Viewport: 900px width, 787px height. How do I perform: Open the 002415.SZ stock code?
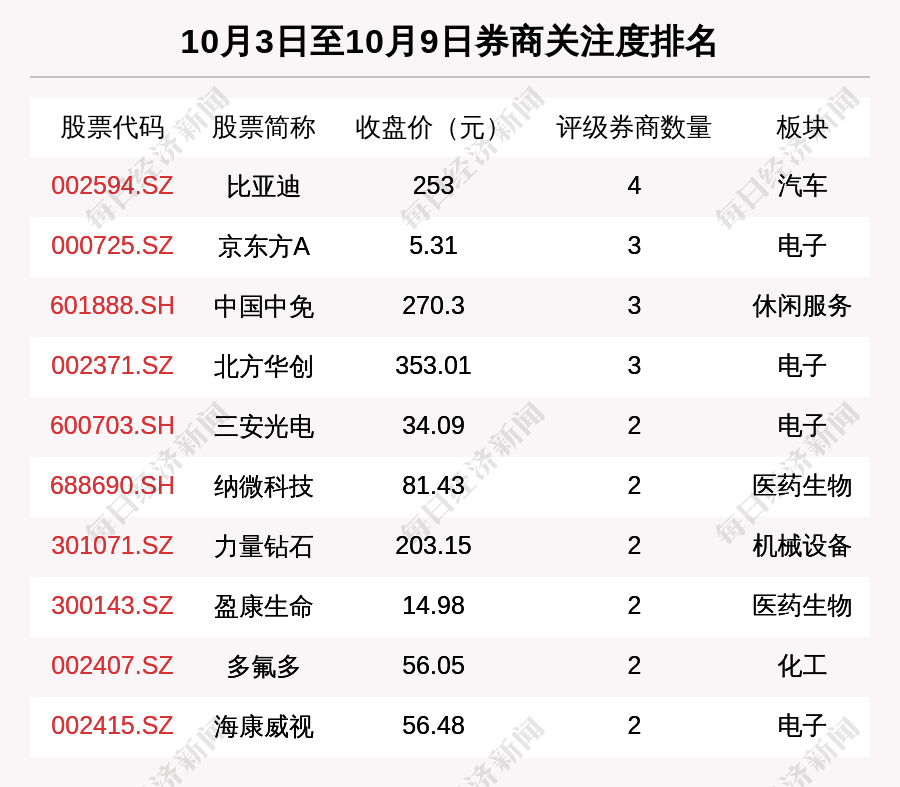[112, 726]
